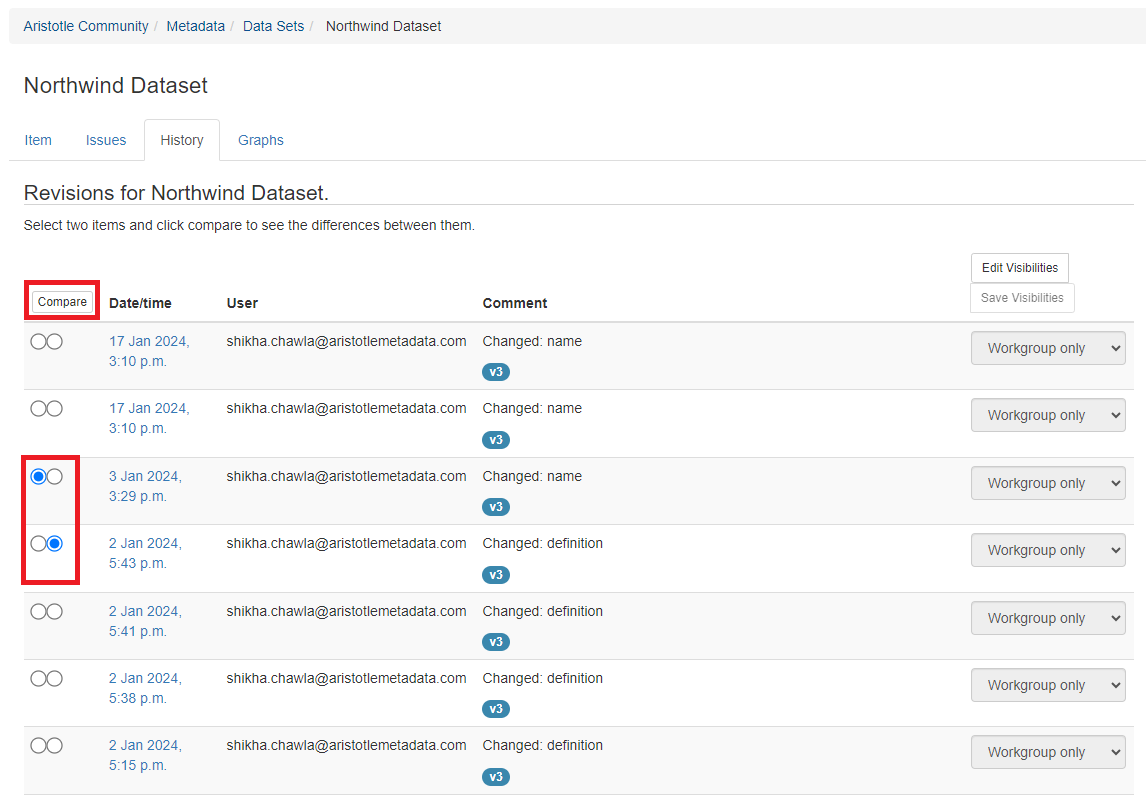Image resolution: width=1146 pixels, height=798 pixels.
Task: Go to the Graphs tab
Action: pyautogui.click(x=261, y=140)
